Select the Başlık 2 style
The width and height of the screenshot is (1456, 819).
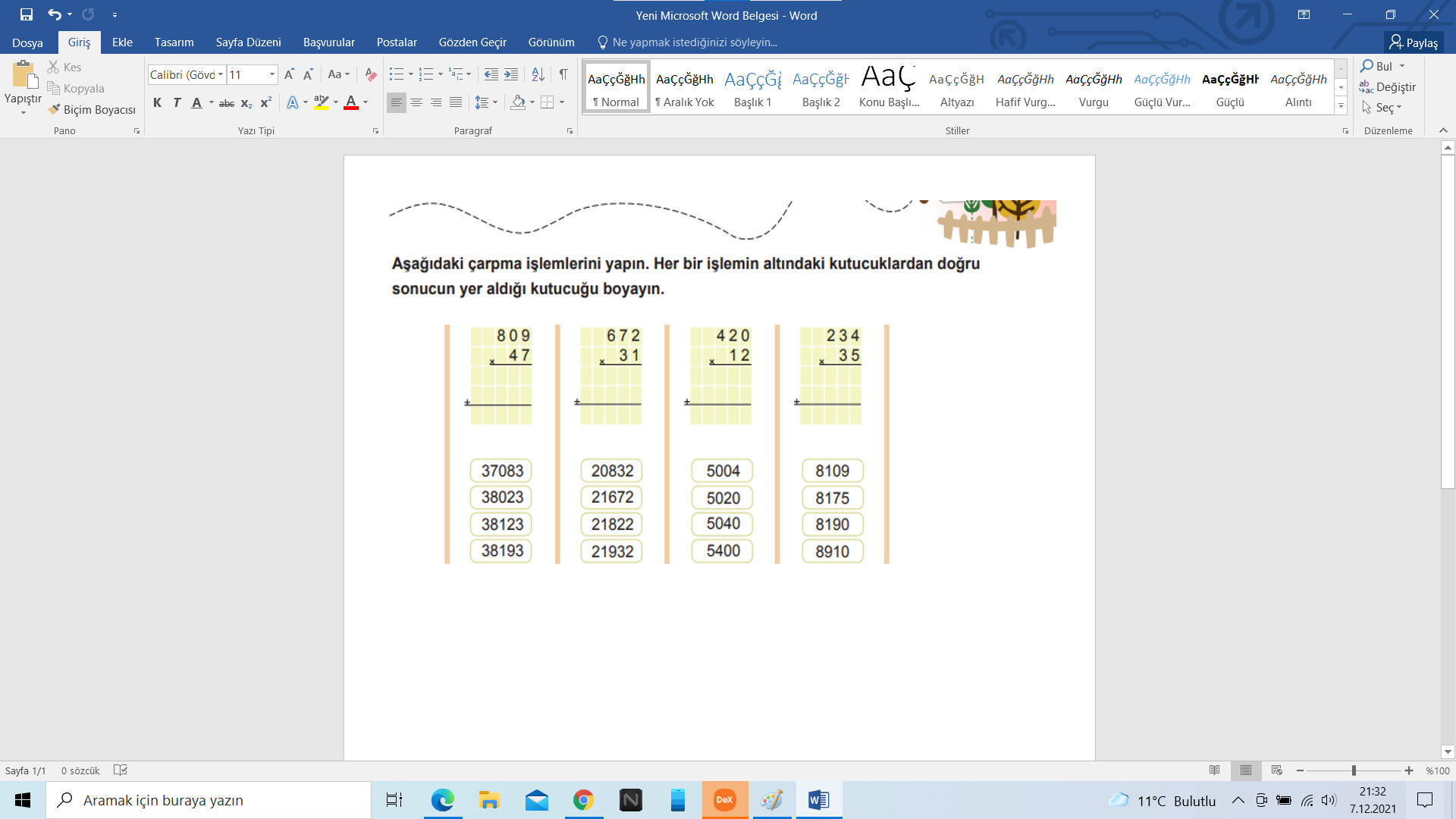pos(819,89)
